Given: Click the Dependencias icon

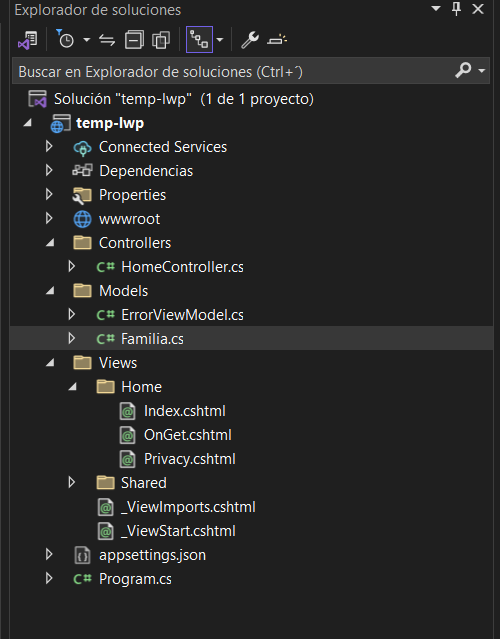Looking at the screenshot, I should click(82, 170).
